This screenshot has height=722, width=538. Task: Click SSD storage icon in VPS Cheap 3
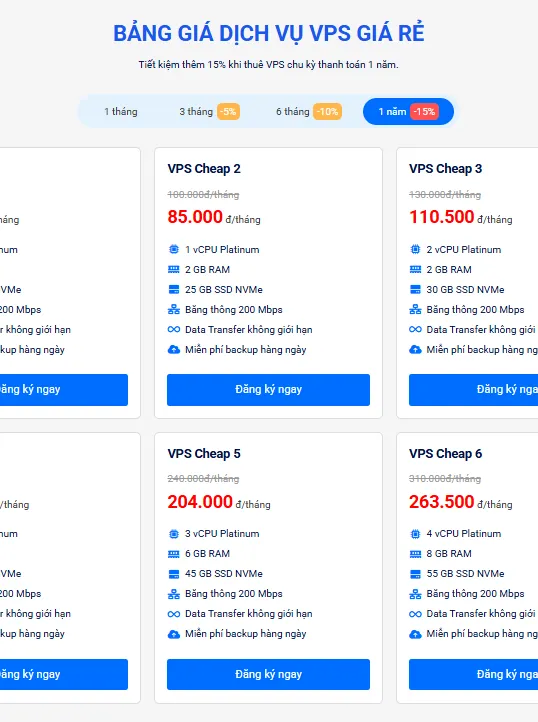click(415, 290)
